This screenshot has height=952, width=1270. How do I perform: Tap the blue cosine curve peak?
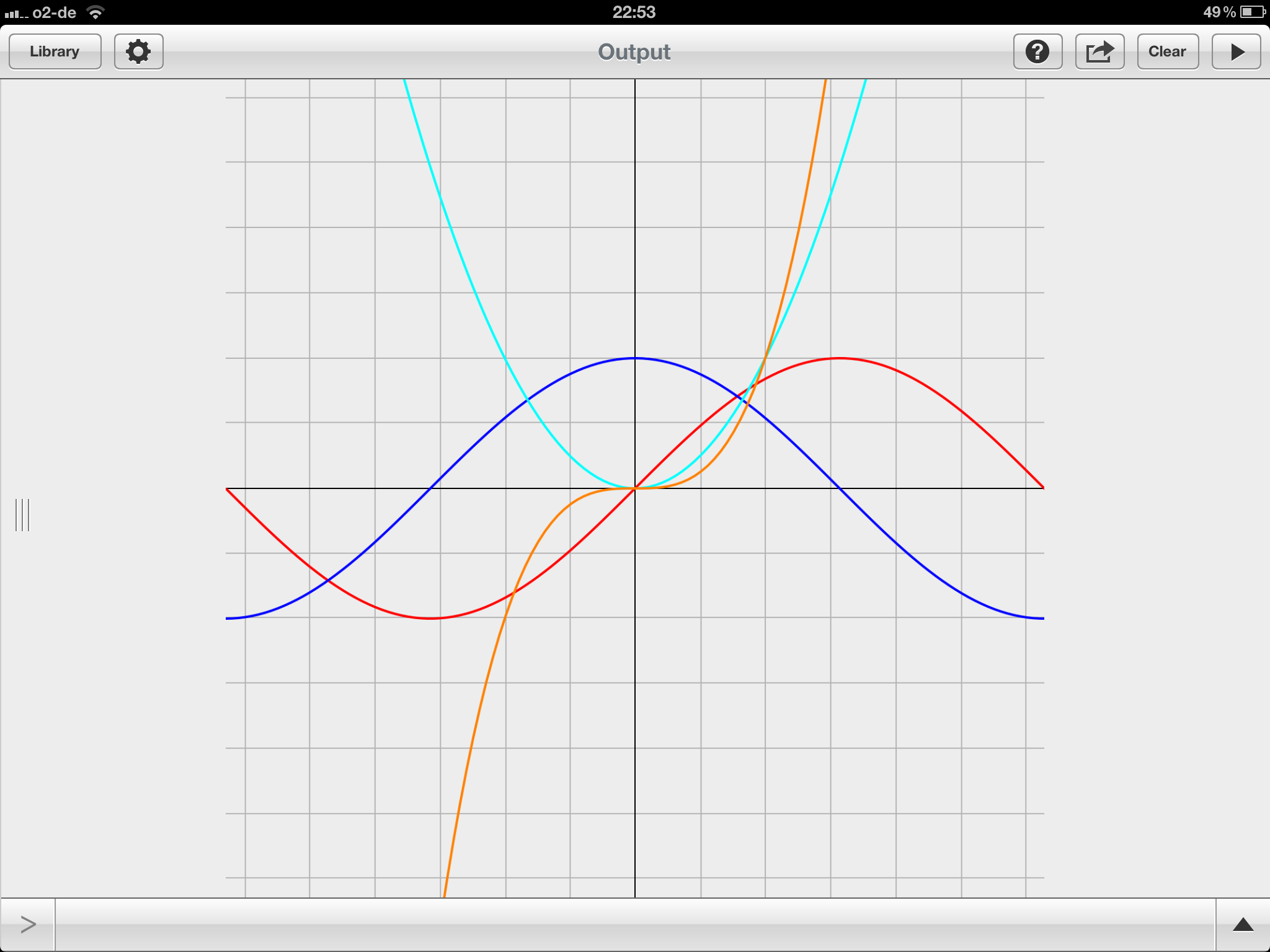pyautogui.click(x=635, y=358)
